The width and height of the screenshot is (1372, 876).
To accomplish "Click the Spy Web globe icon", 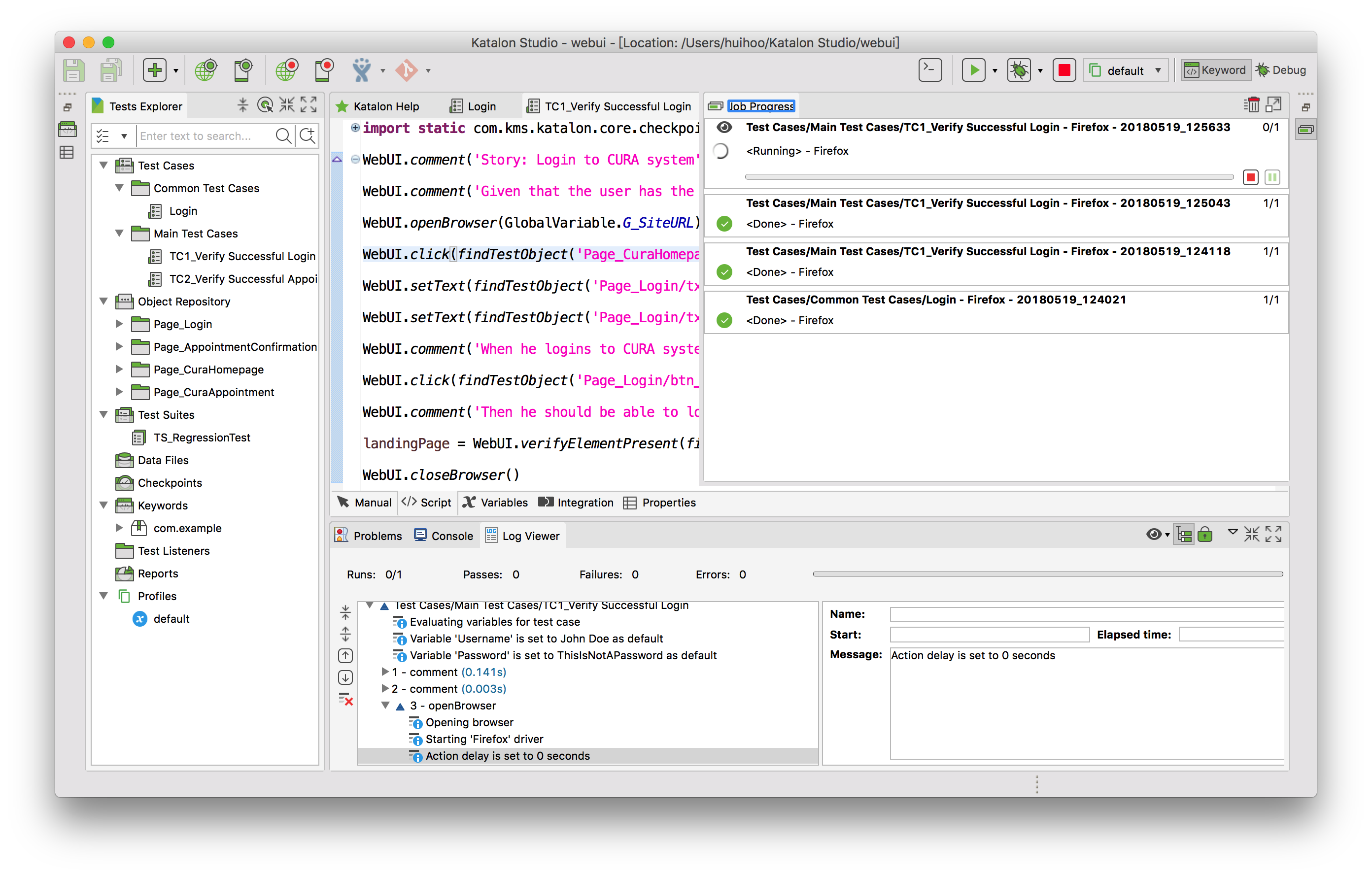I will tap(206, 70).
